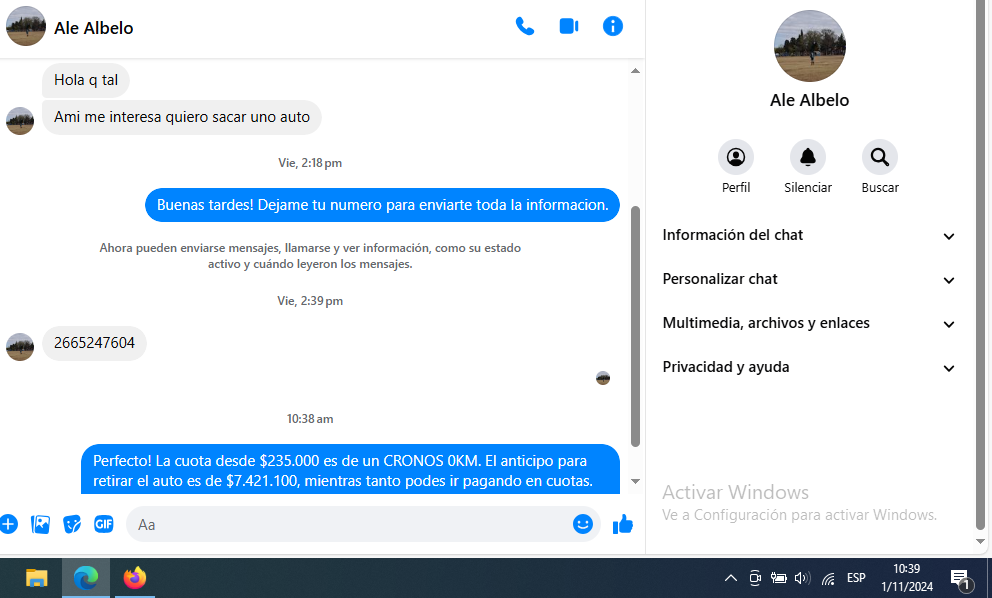Click the small seen-by avatar under messages
992x598 pixels.
click(x=603, y=378)
